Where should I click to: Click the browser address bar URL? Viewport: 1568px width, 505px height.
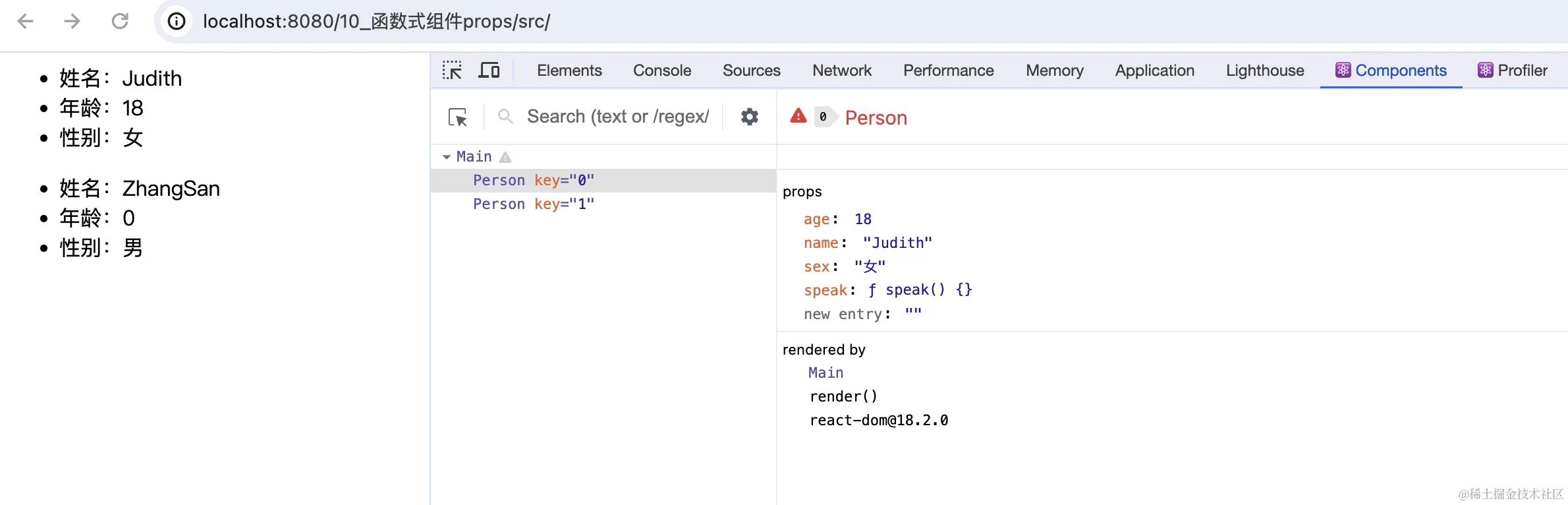(x=376, y=22)
